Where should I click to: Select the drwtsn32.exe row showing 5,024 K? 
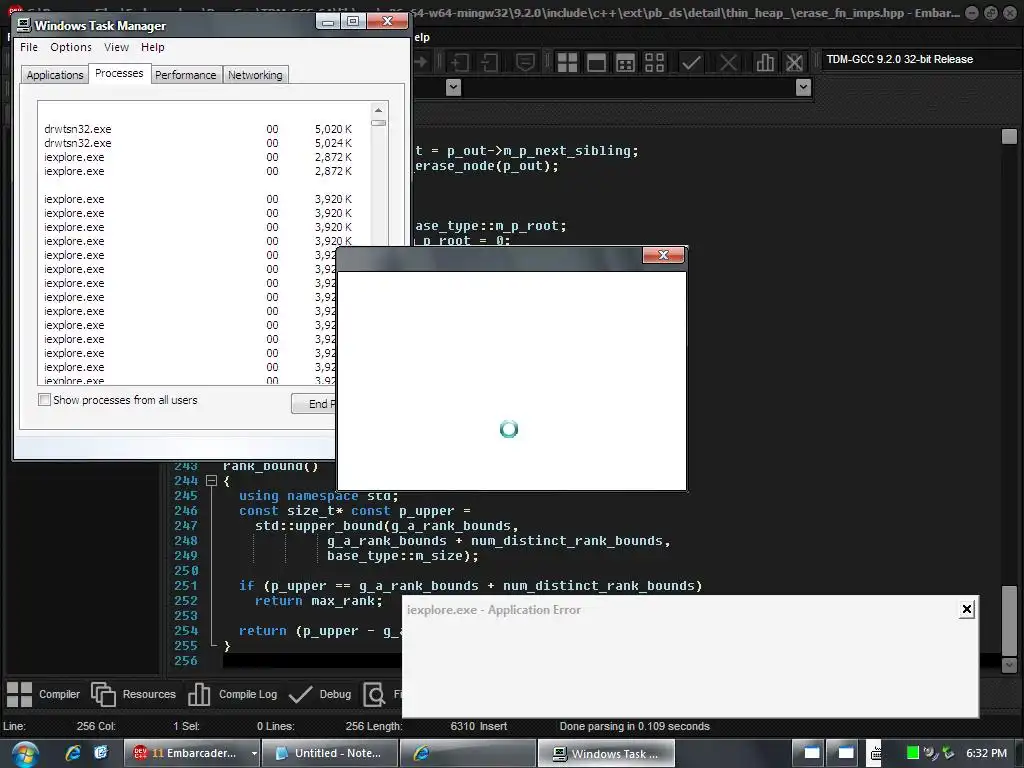pyautogui.click(x=199, y=143)
